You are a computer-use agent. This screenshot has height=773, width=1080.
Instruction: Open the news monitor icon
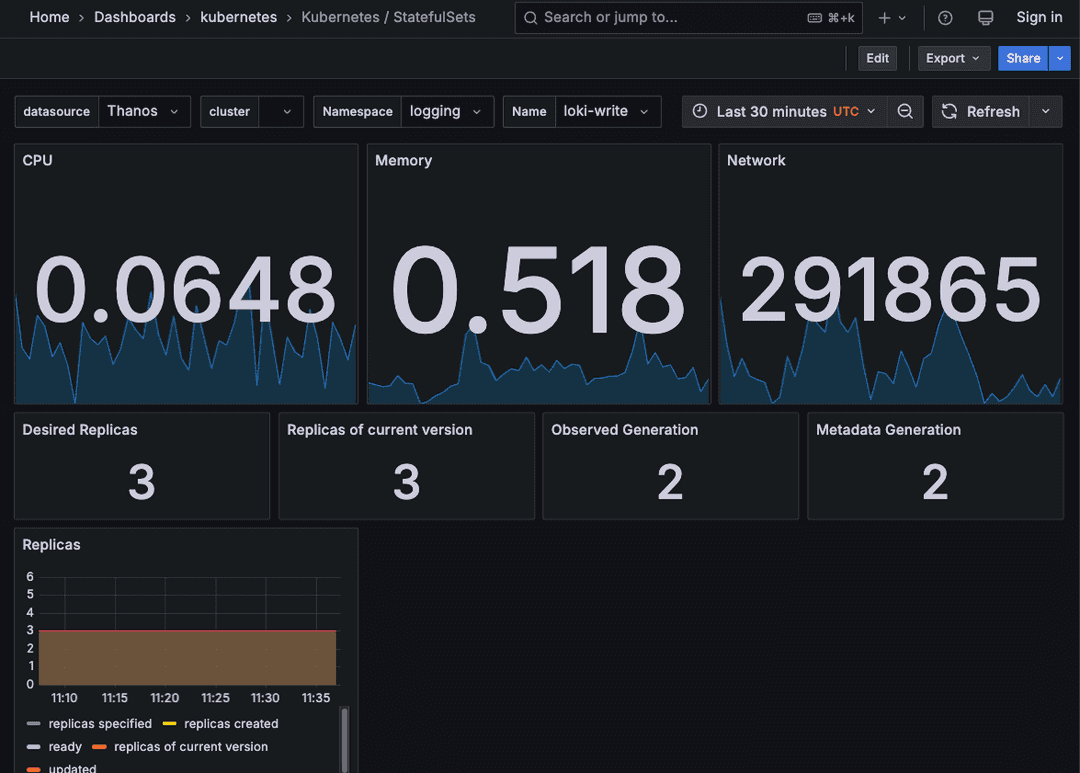coord(986,18)
